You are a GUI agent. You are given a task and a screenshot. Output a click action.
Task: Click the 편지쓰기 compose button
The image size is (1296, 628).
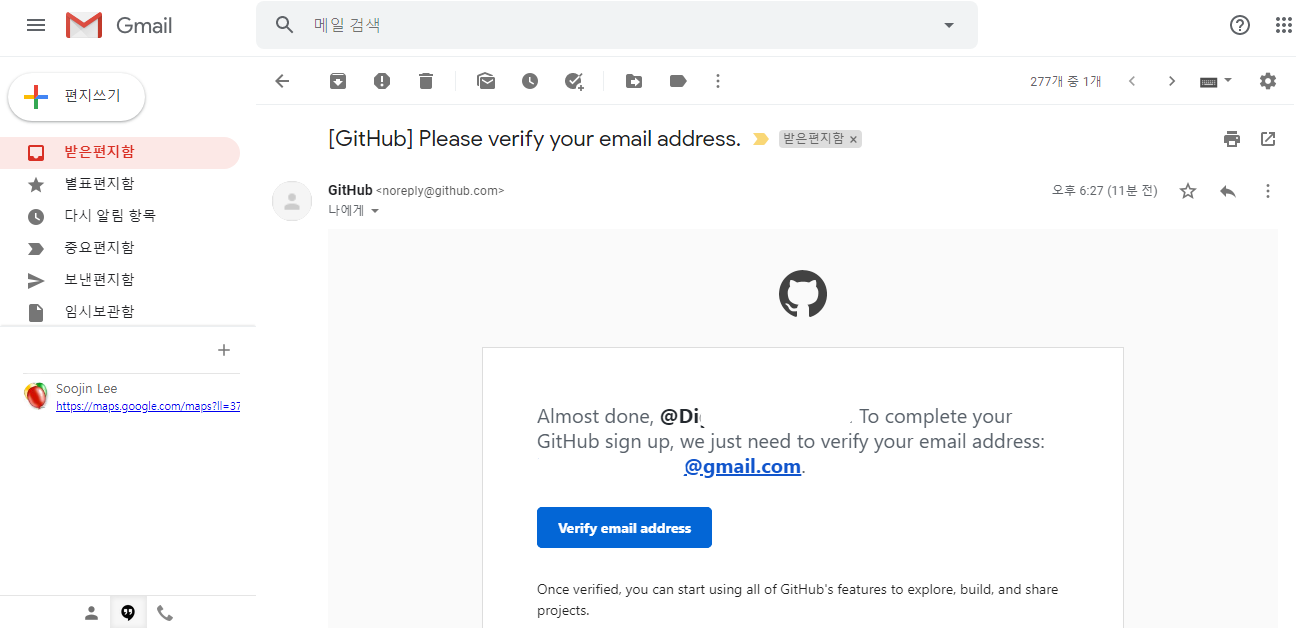click(77, 96)
